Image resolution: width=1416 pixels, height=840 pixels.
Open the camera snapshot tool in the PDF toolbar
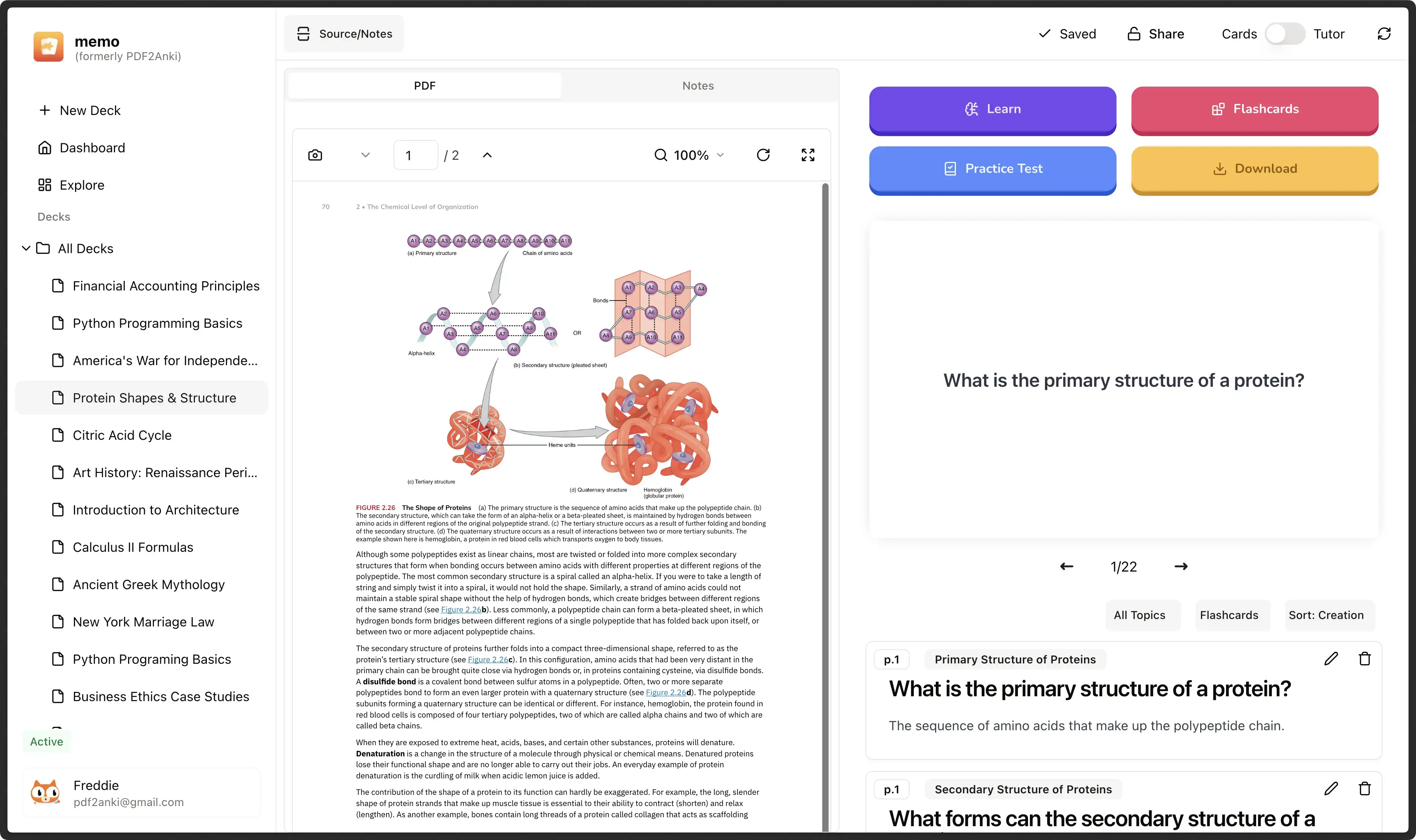click(x=315, y=155)
